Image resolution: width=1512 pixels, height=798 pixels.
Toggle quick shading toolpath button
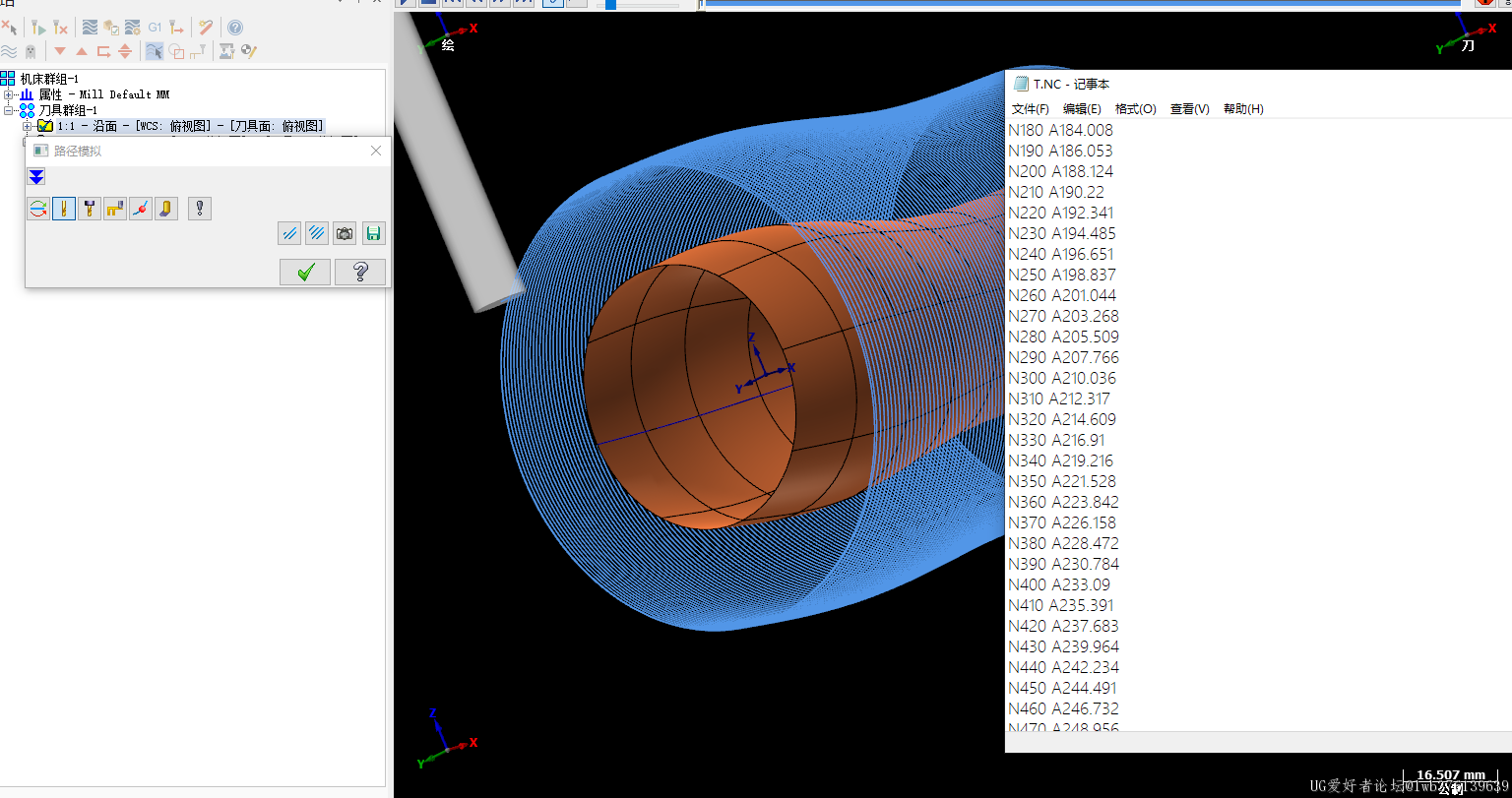(166, 209)
